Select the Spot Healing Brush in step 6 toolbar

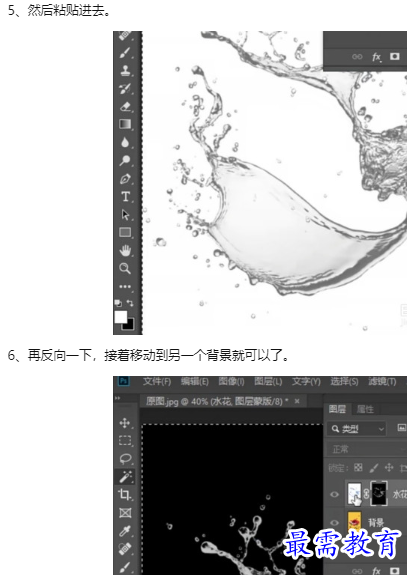125,549
